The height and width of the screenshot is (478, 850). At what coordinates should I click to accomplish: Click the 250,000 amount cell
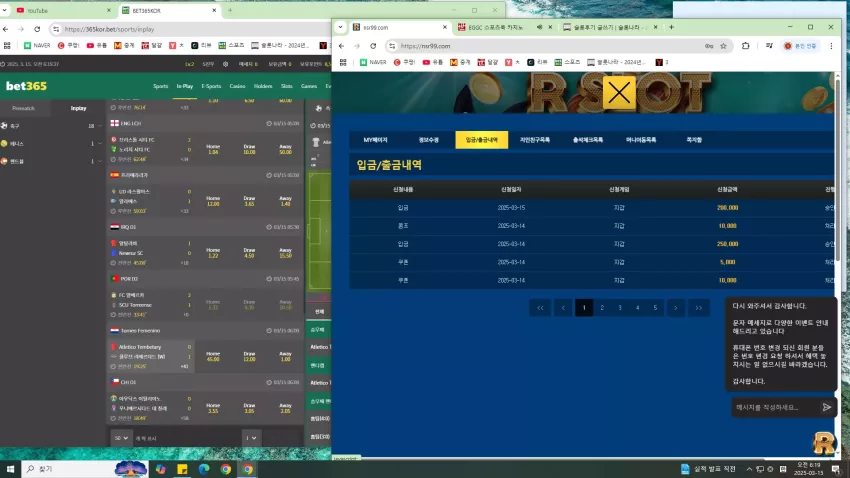pos(727,244)
